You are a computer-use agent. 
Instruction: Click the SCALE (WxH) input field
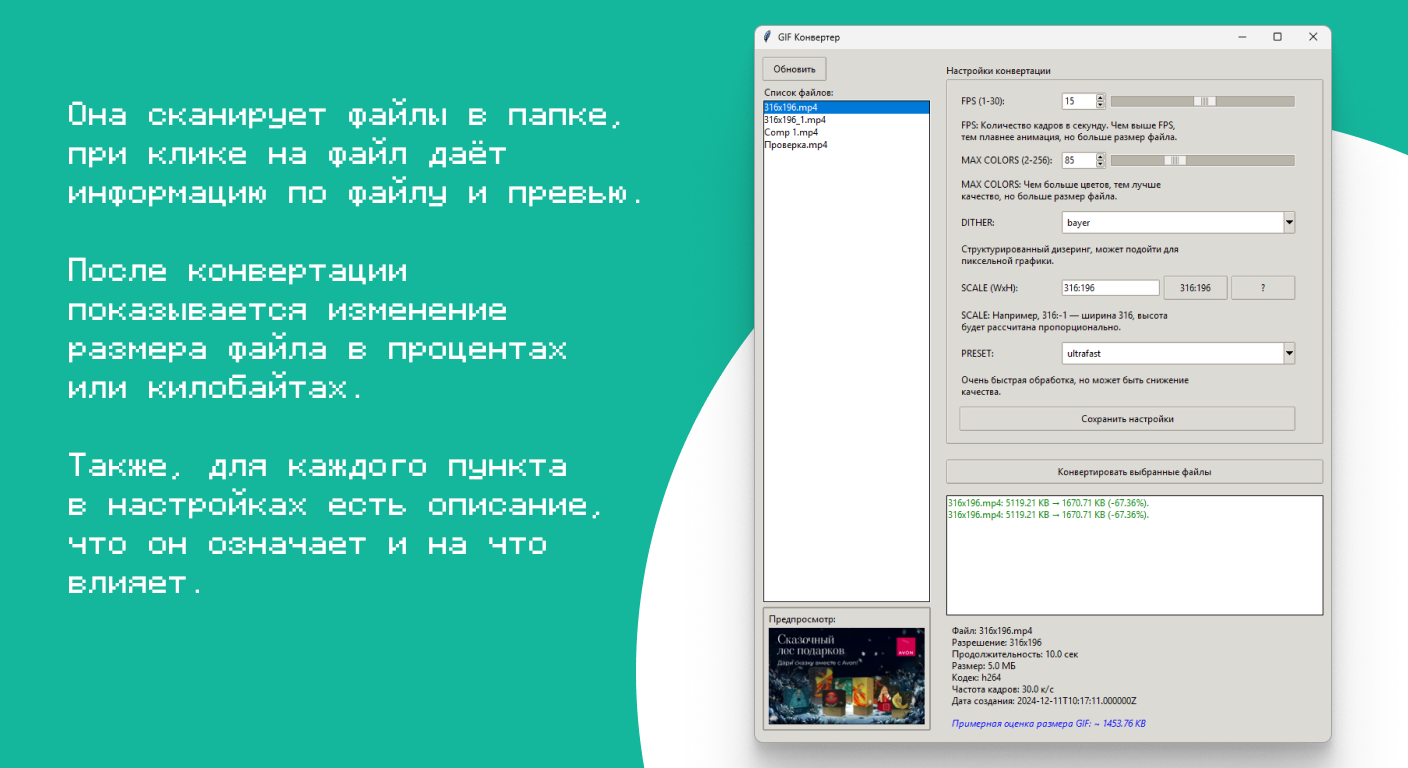[x=1110, y=288]
